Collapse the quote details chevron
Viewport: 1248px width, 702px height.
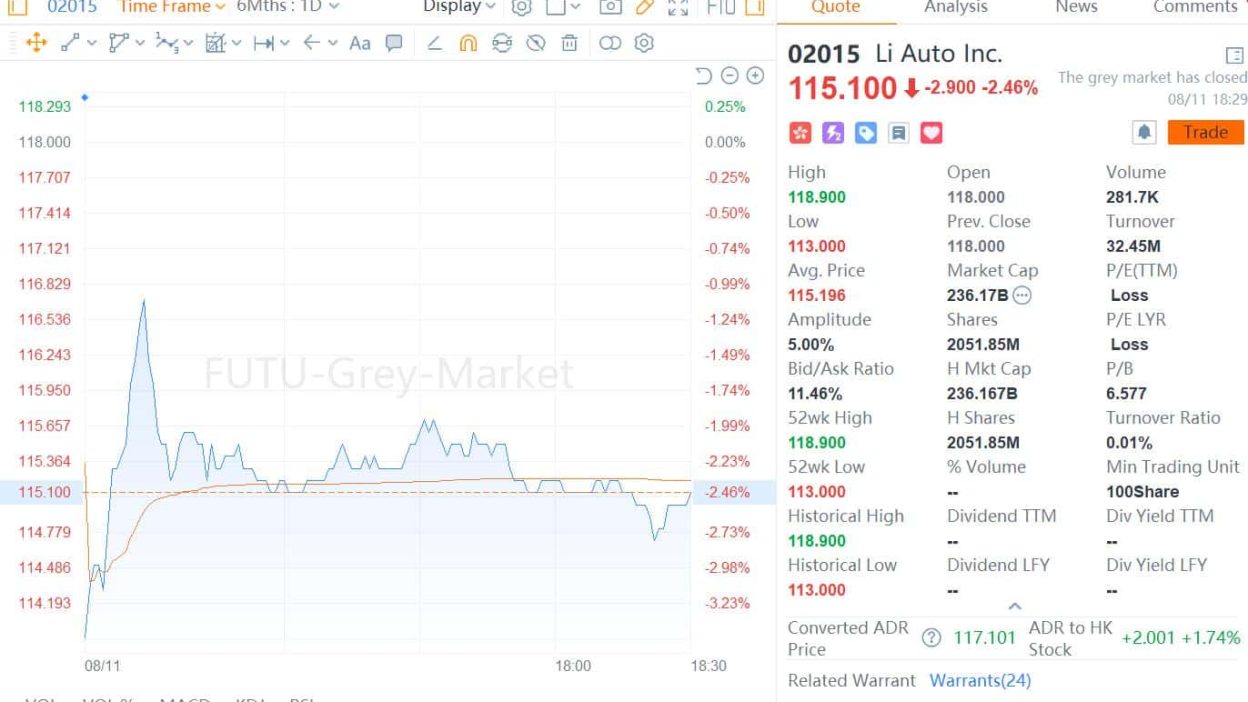(1014, 606)
